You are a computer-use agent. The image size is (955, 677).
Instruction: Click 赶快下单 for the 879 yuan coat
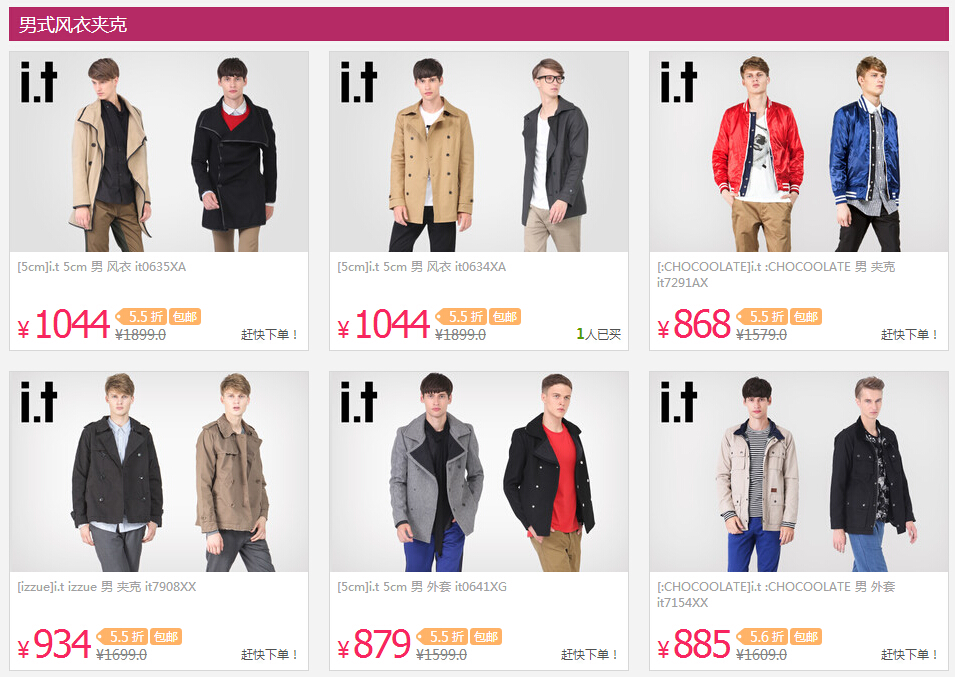(x=590, y=654)
